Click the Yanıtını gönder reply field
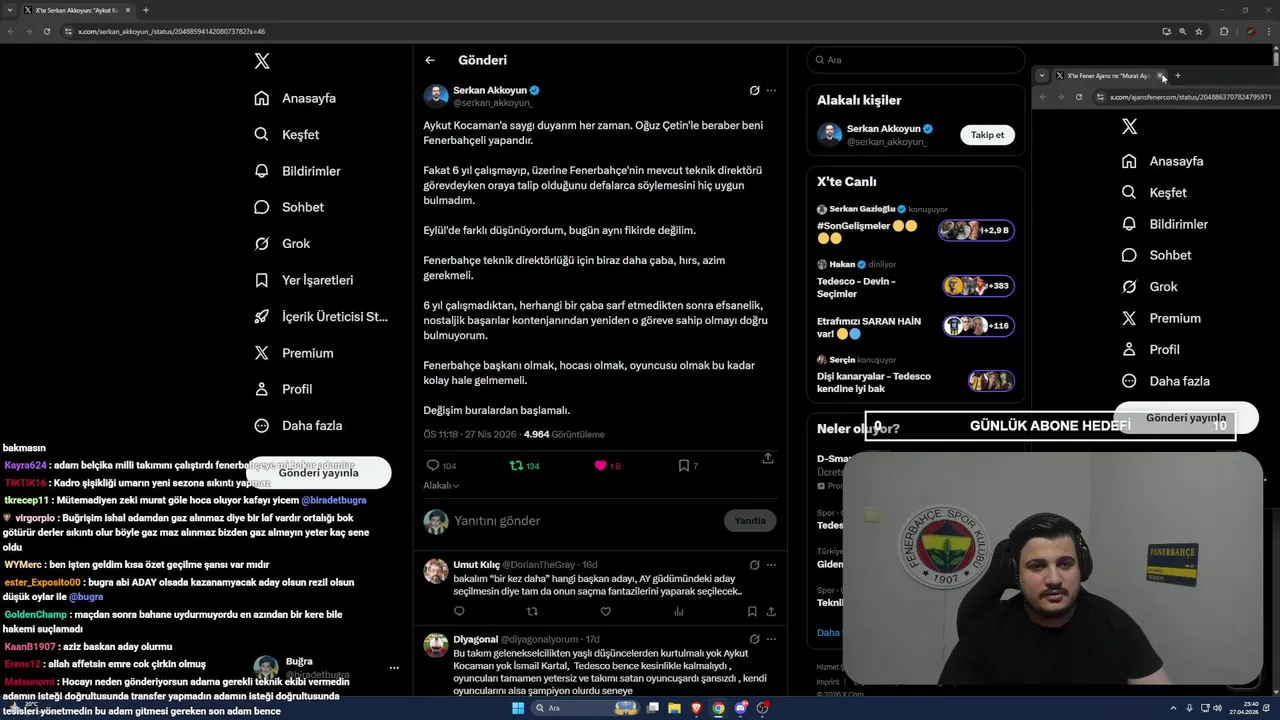The image size is (1280, 720). [584, 521]
